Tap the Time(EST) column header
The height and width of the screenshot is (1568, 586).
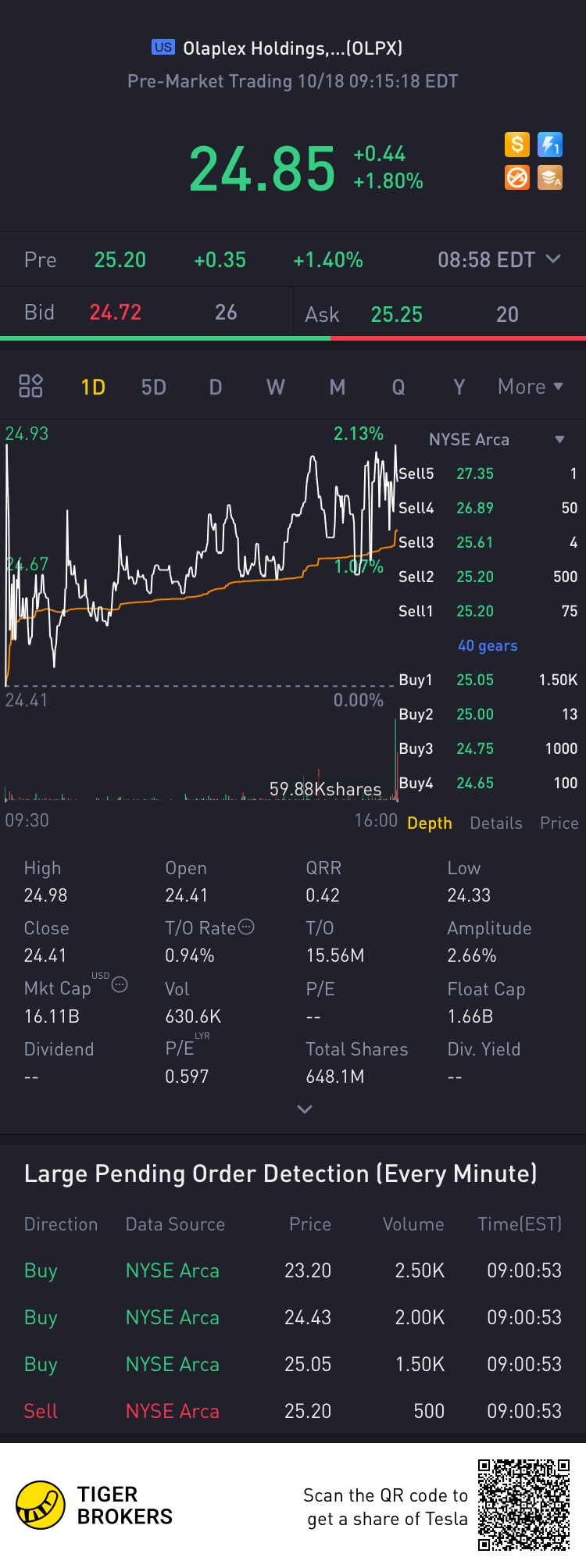coord(520,1224)
